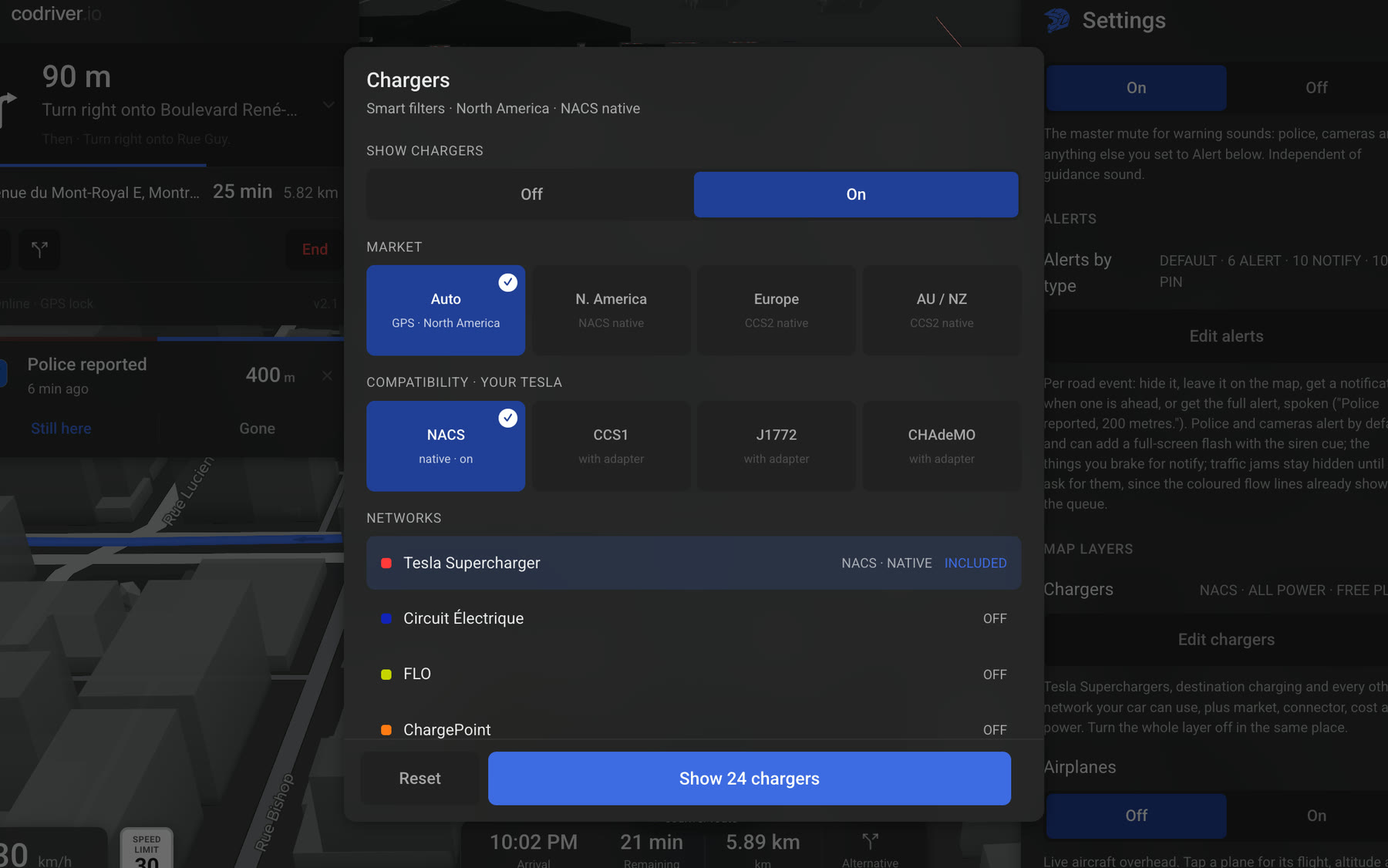This screenshot has height=868, width=1388.
Task: Choose the Europe CCS2 market
Action: click(x=777, y=310)
